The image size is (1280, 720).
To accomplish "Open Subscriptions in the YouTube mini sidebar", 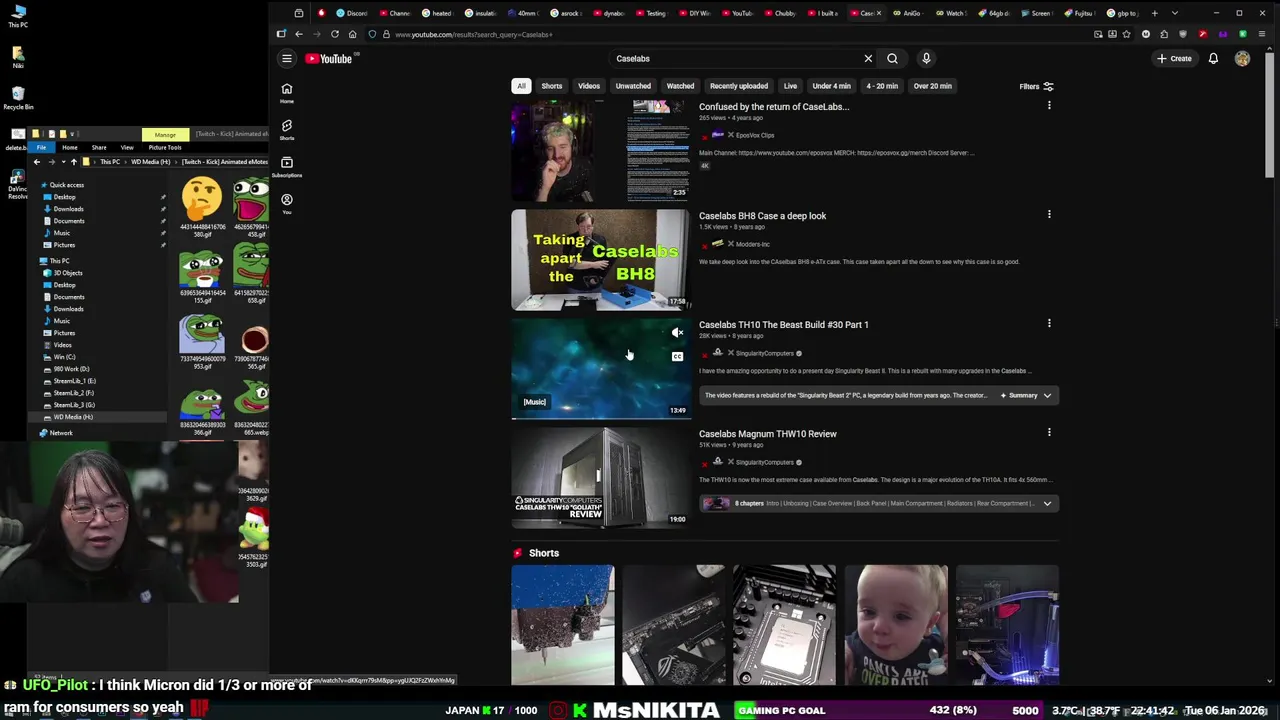I will (287, 167).
